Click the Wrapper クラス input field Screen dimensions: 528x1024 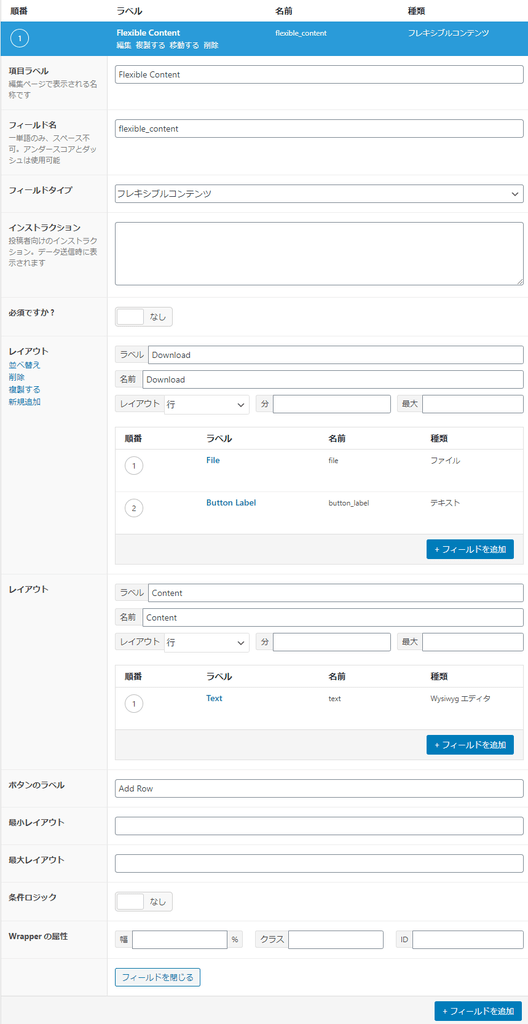[335, 940]
